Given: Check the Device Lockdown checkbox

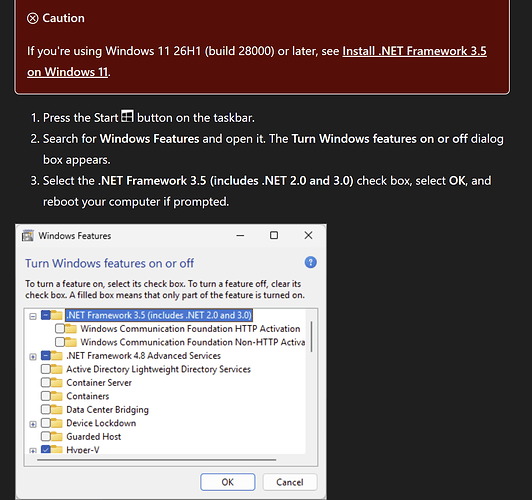Looking at the screenshot, I should tap(46, 423).
